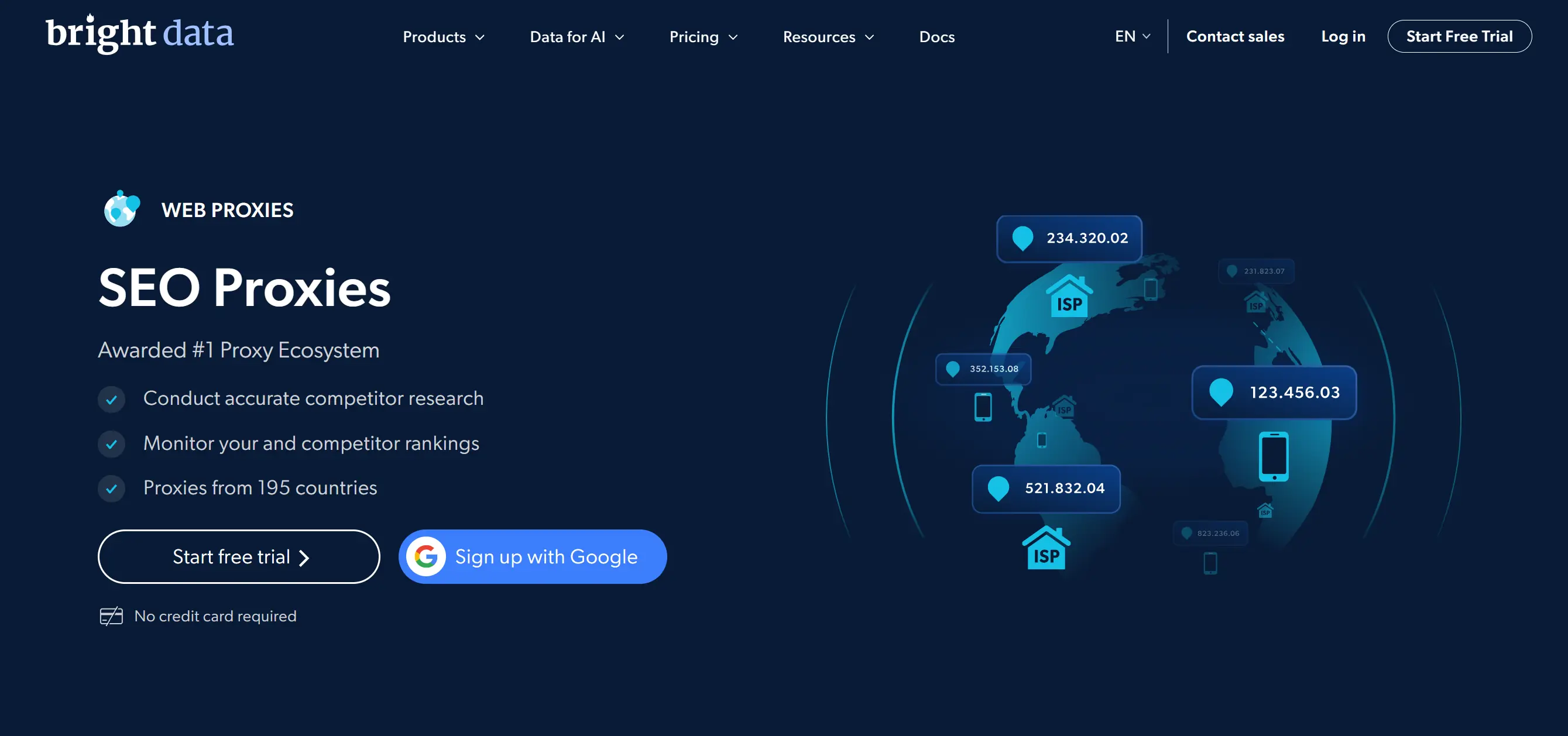Click the ISP house icon below 234.320.02

click(1069, 295)
